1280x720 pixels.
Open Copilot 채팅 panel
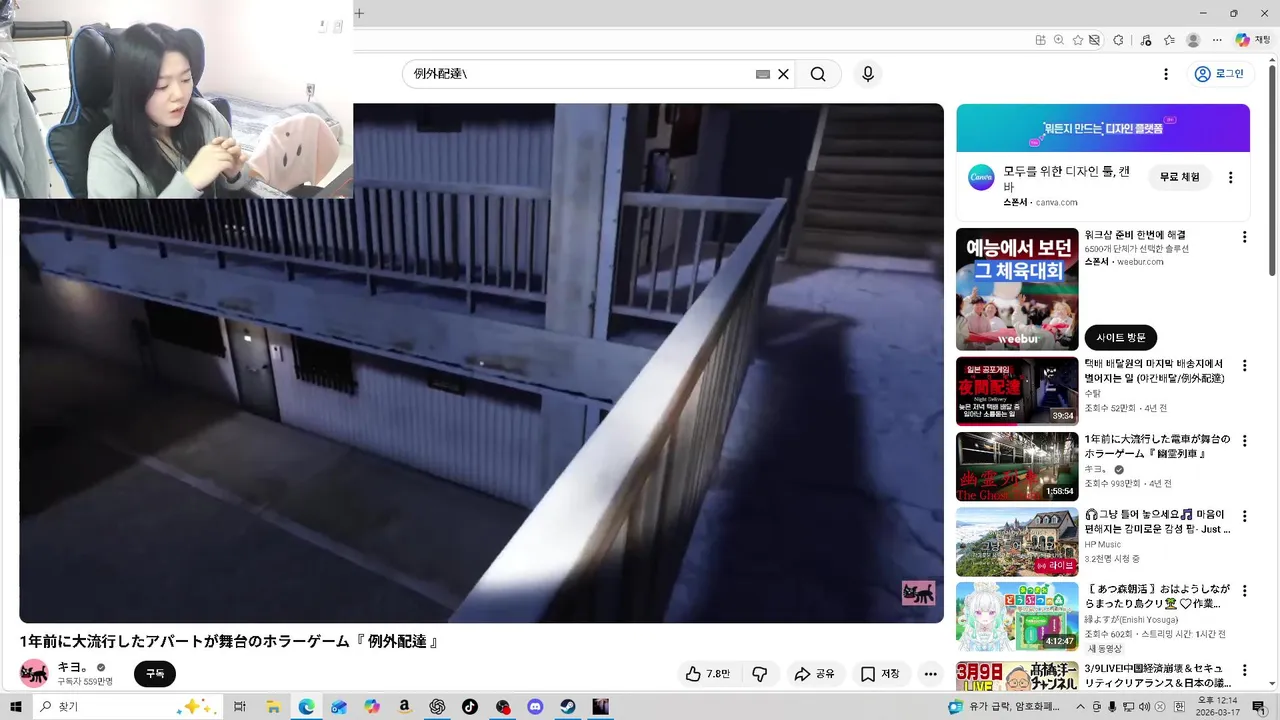point(1251,40)
